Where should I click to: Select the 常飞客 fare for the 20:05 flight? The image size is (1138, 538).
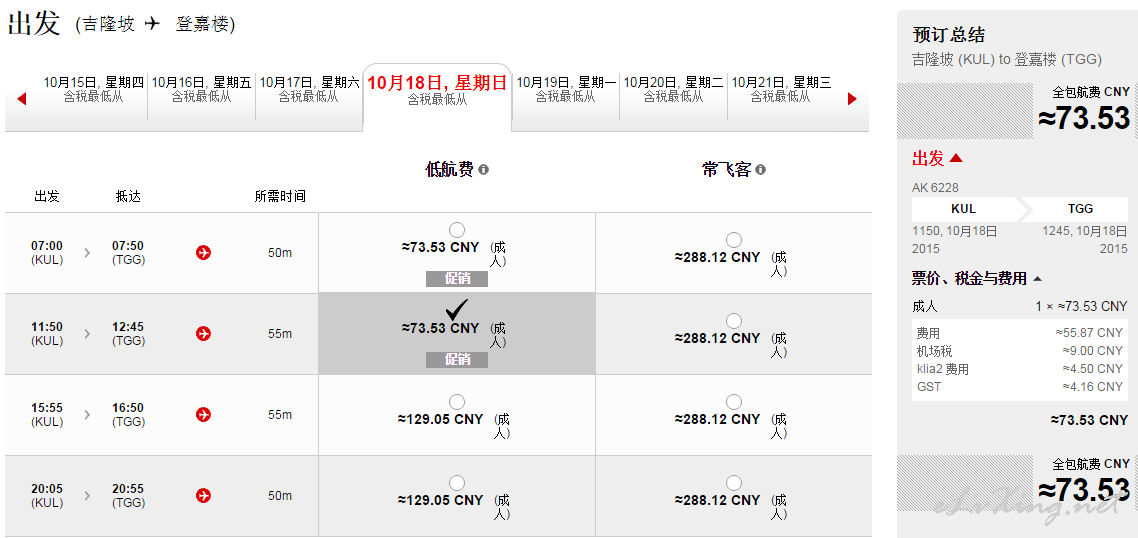734,483
